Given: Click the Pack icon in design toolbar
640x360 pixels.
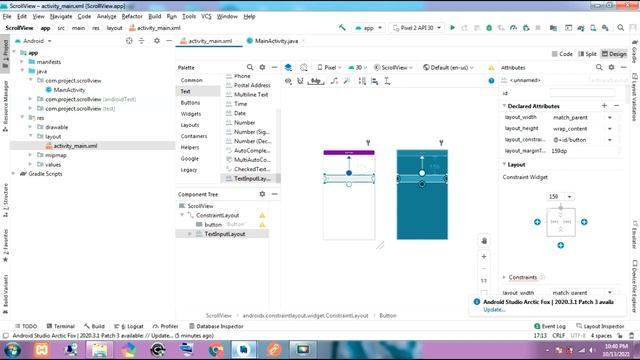Looking at the screenshot, I should [362, 81].
